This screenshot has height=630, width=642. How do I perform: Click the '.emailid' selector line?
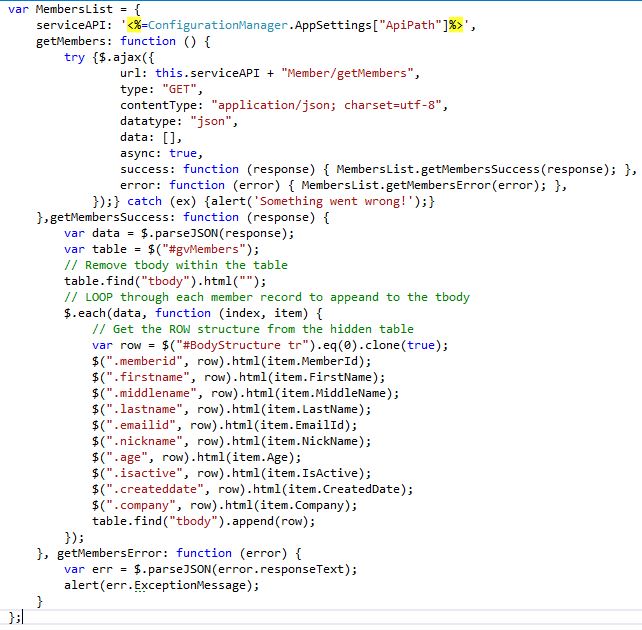pos(224,425)
